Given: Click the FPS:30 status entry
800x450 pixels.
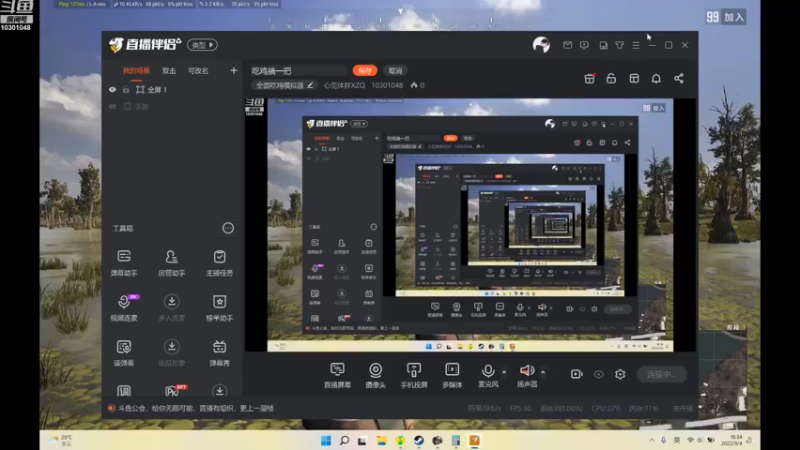Looking at the screenshot, I should [520, 408].
